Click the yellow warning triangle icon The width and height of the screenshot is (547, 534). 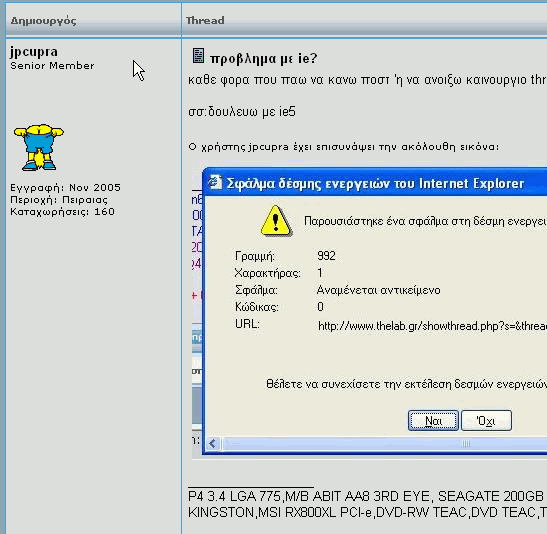click(276, 221)
